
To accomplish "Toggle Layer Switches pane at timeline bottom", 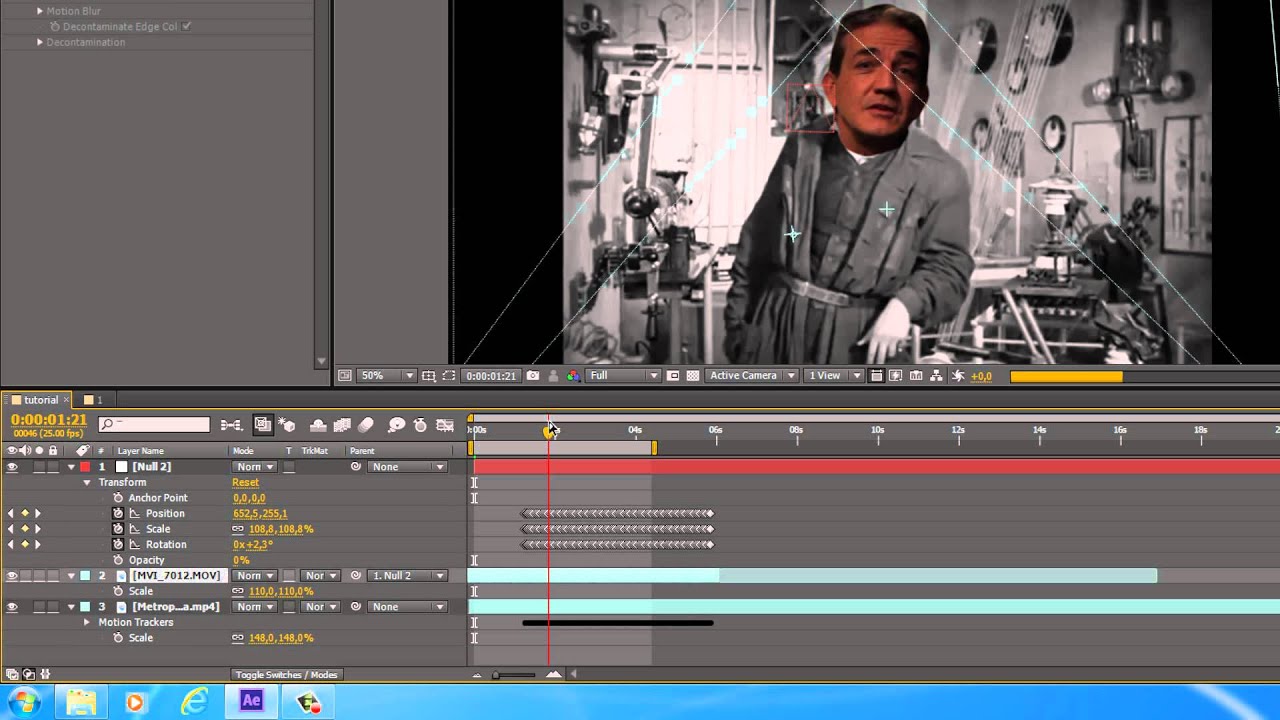I will [10, 674].
